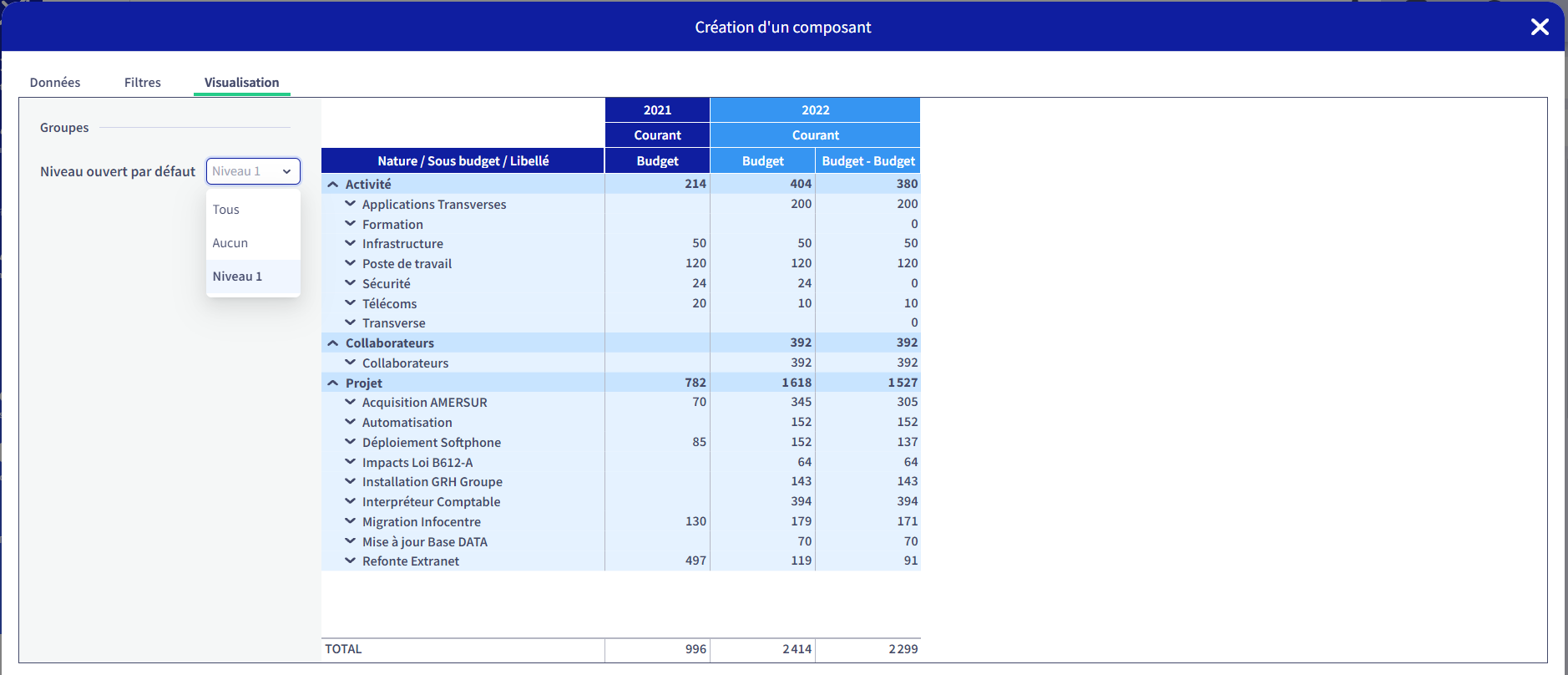The height and width of the screenshot is (675, 1568).
Task: Expand the Mise à jour Base DATA chevron
Action: [351, 541]
